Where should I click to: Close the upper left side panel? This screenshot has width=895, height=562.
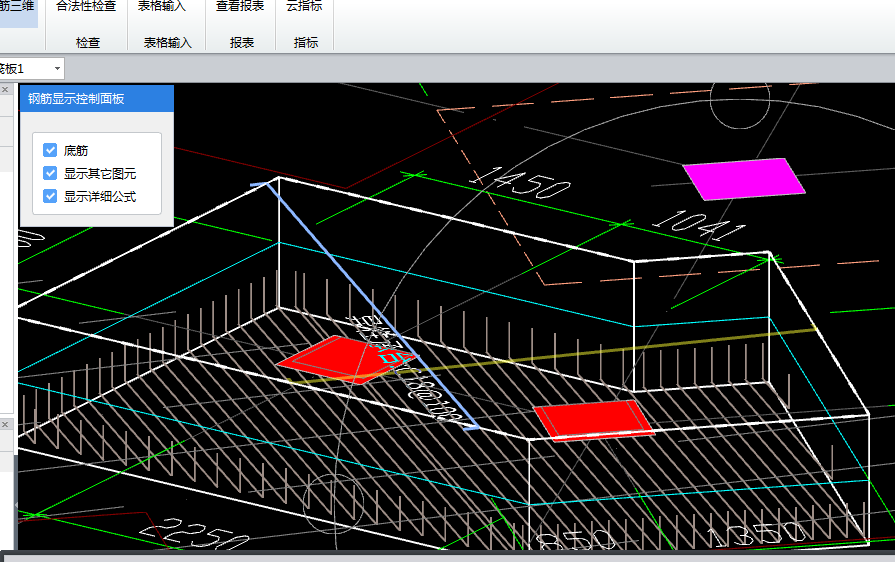pos(5,90)
